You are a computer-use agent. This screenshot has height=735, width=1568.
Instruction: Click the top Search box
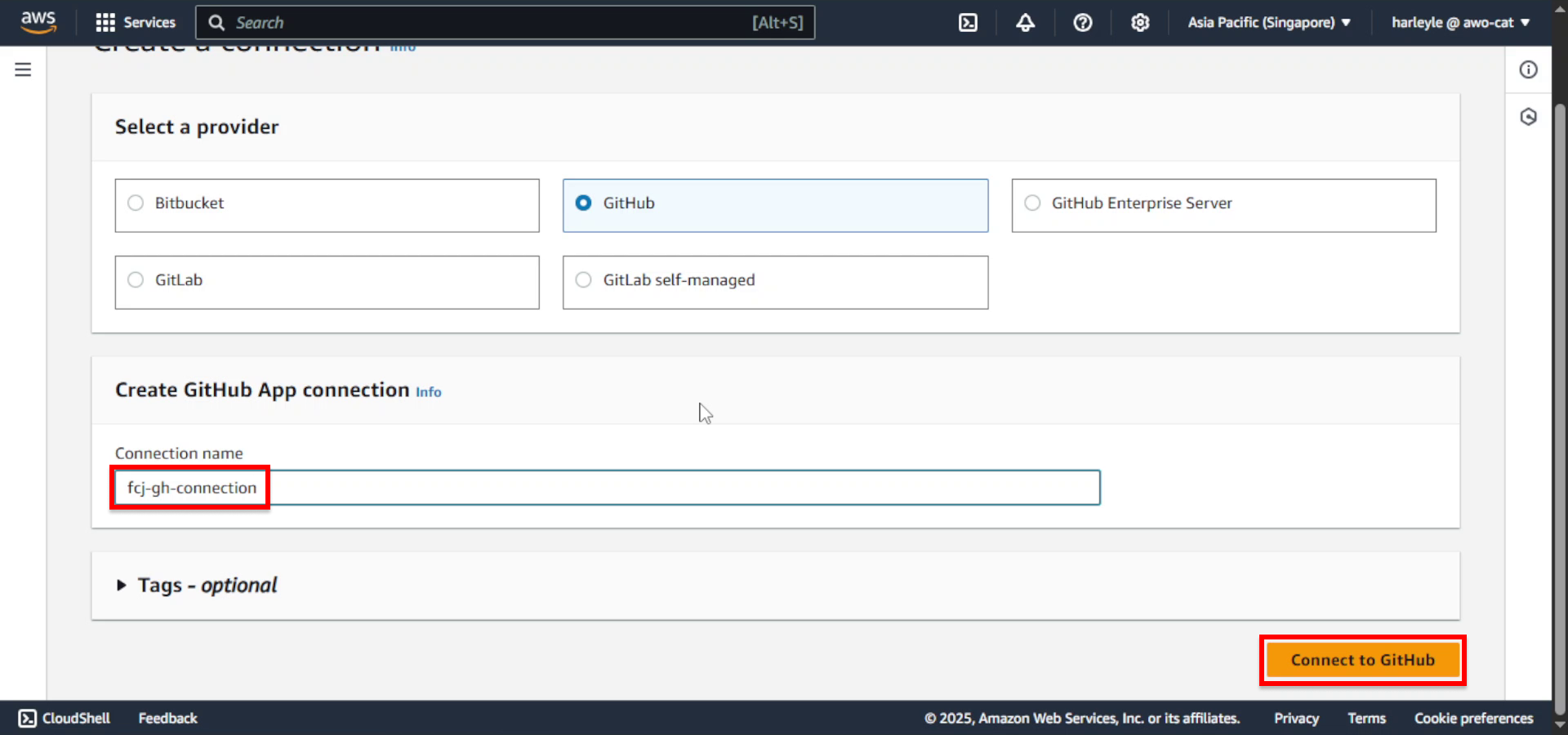pos(505,23)
